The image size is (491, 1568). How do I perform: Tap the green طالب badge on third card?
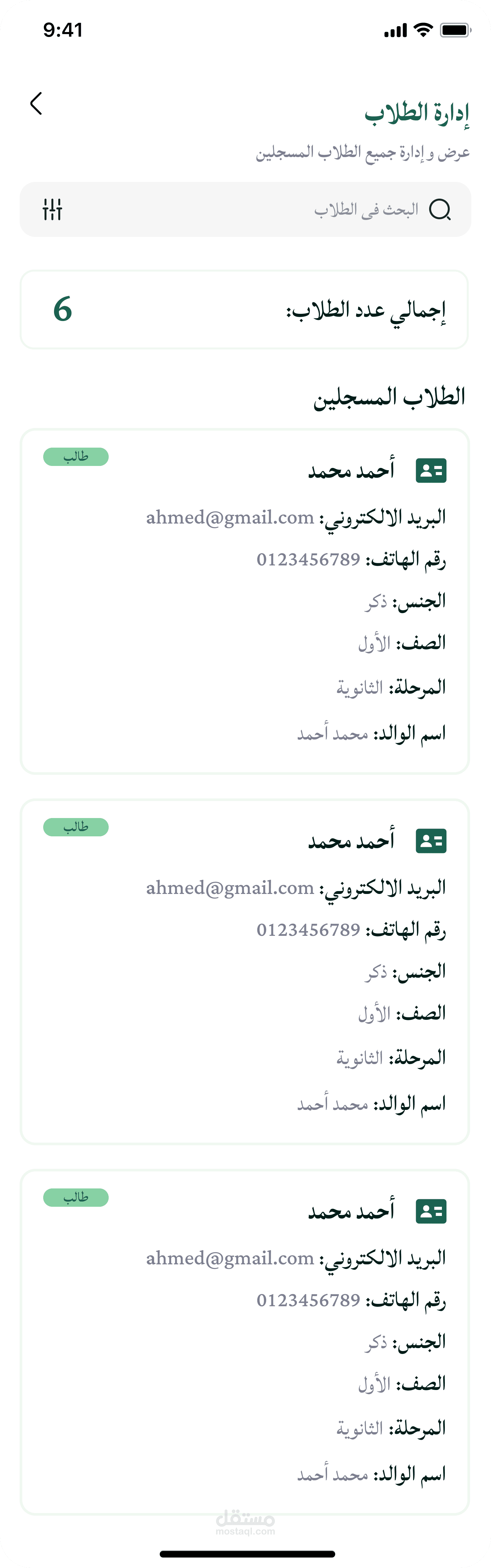tap(76, 1197)
